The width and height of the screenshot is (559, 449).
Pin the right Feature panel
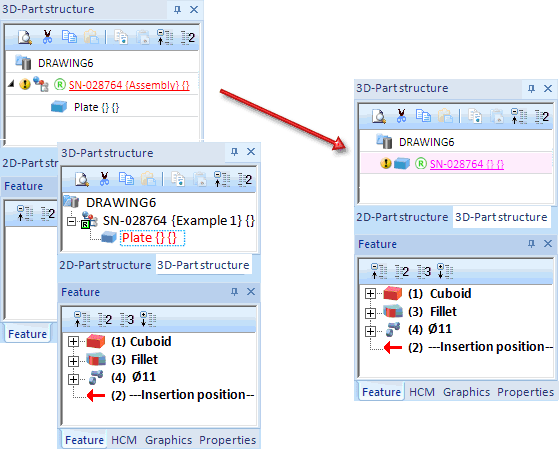click(x=531, y=244)
